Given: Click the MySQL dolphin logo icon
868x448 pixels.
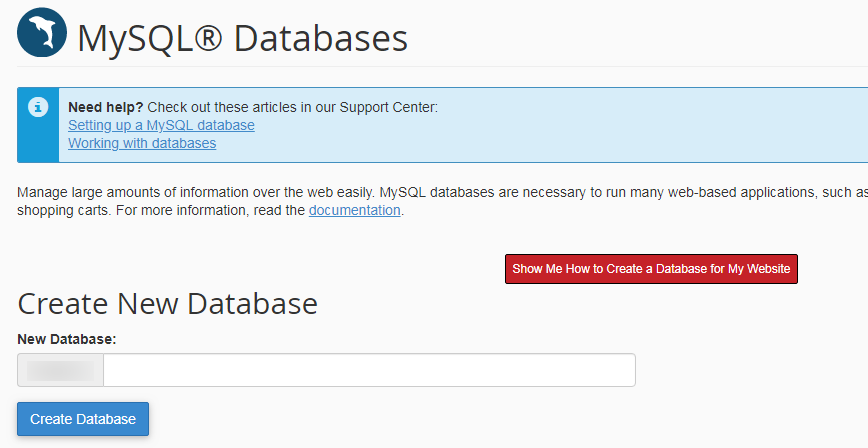Looking at the screenshot, I should coord(42,34).
